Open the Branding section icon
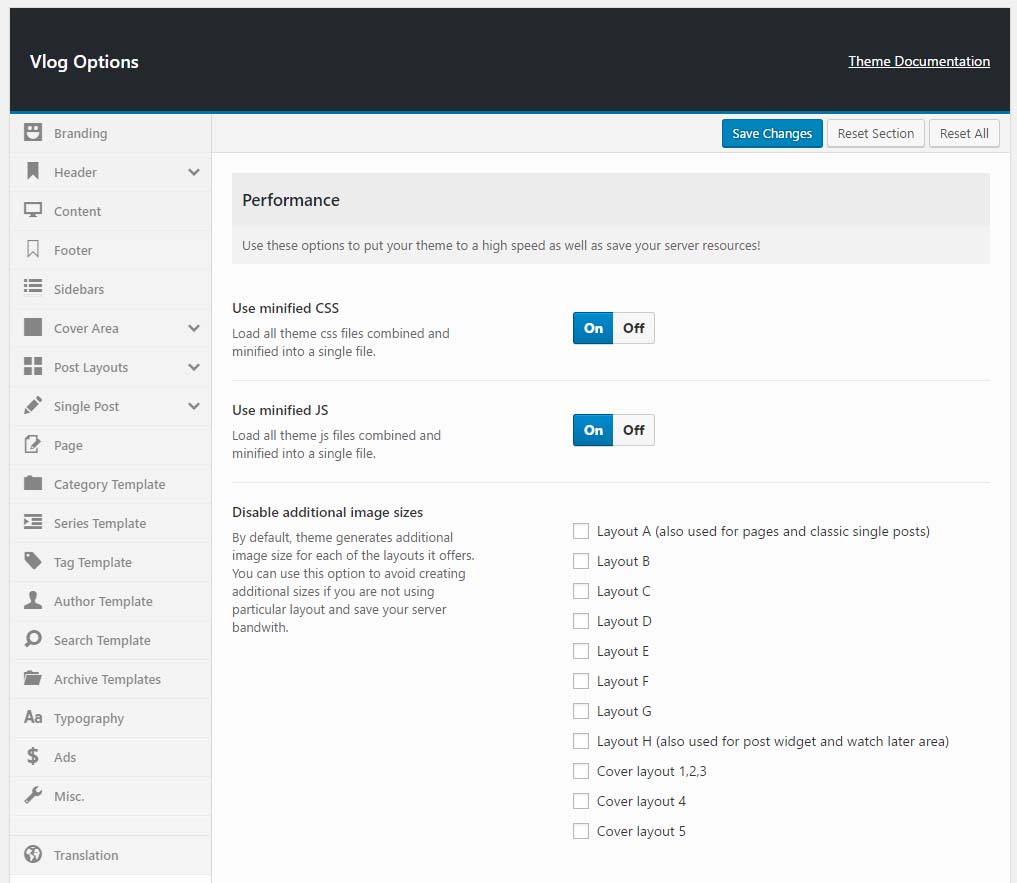The width and height of the screenshot is (1017, 883). click(31, 133)
